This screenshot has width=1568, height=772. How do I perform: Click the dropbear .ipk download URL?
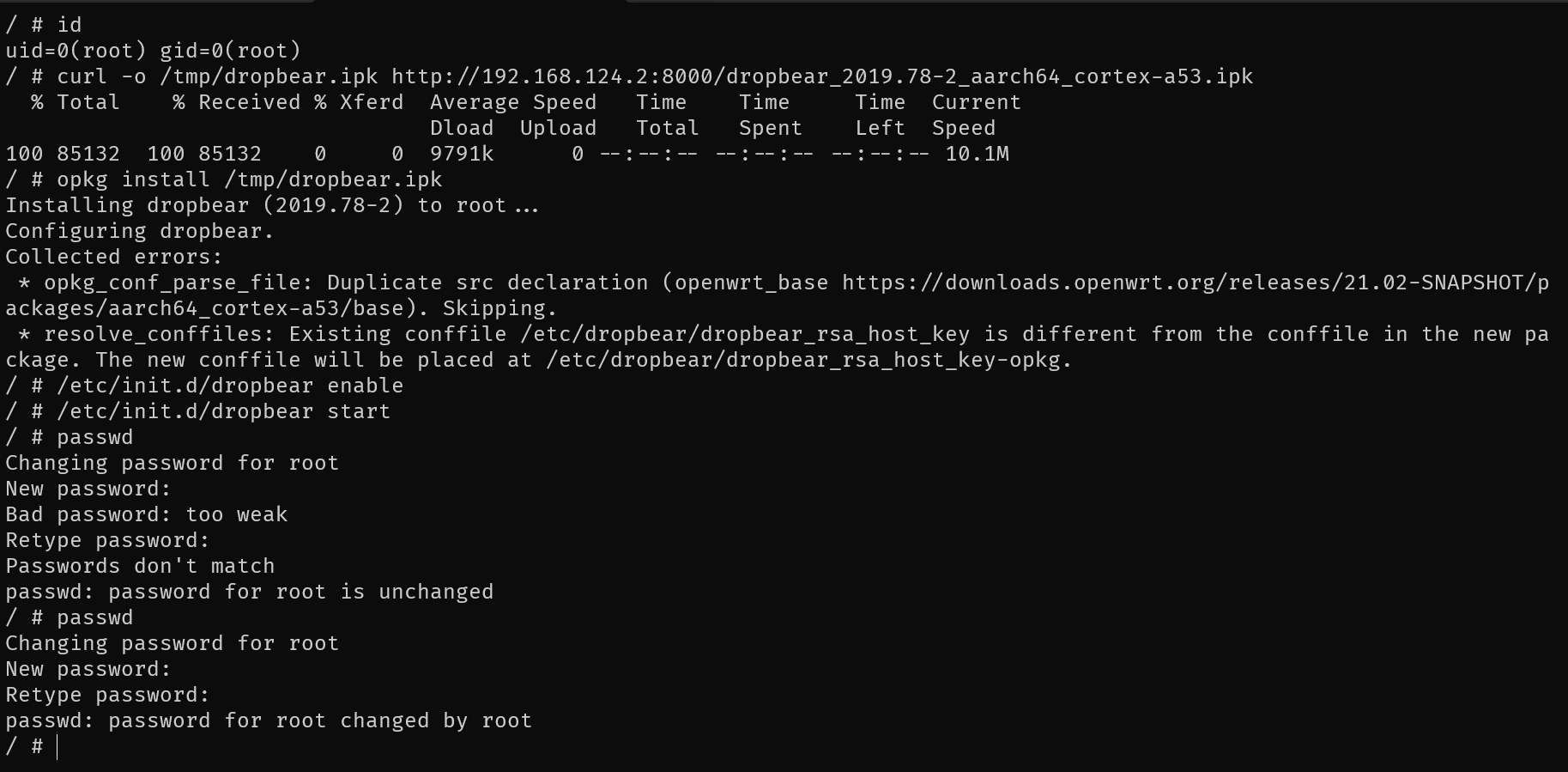pyautogui.click(x=821, y=76)
